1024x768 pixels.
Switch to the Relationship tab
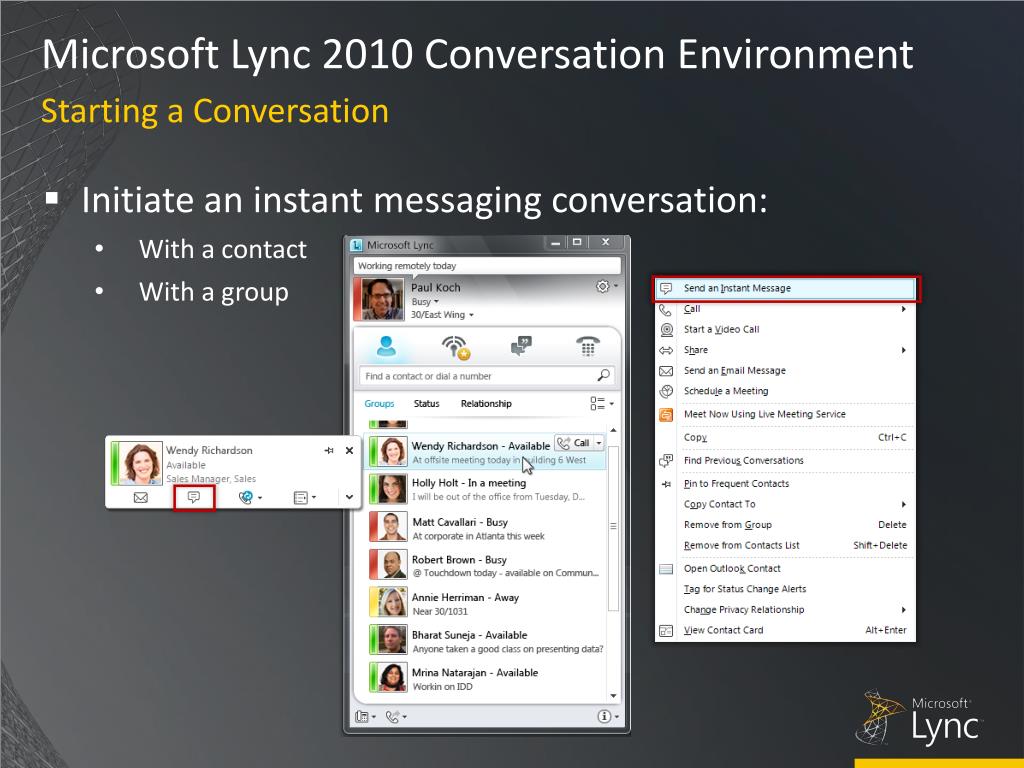486,404
